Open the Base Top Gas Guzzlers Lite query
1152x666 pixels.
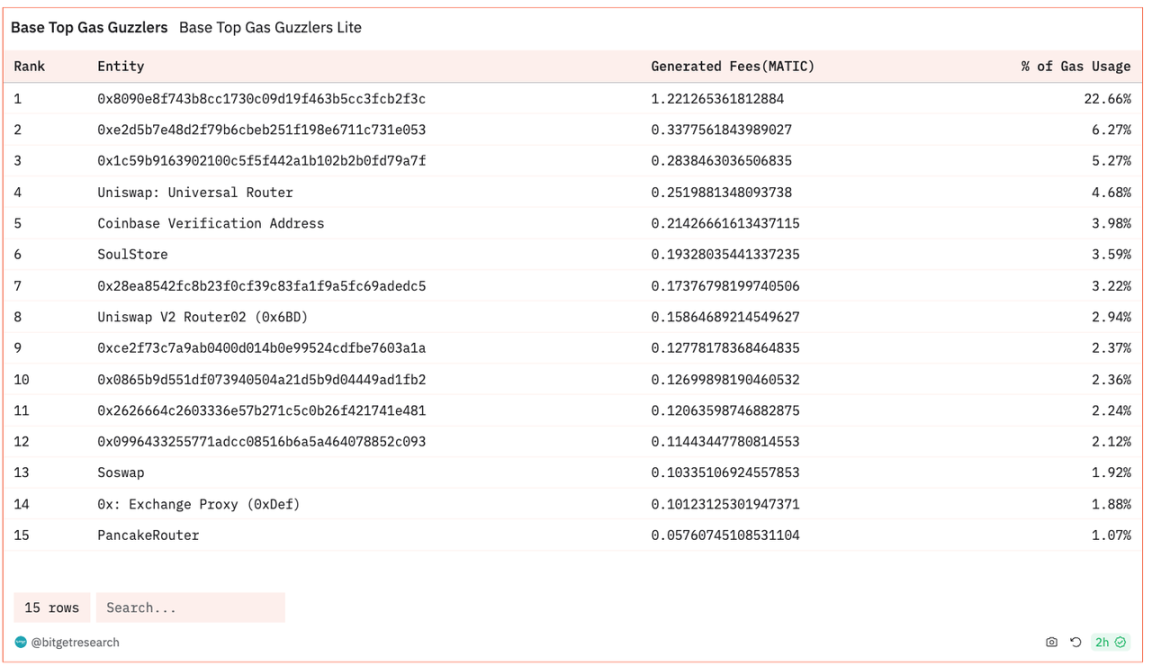pos(270,28)
